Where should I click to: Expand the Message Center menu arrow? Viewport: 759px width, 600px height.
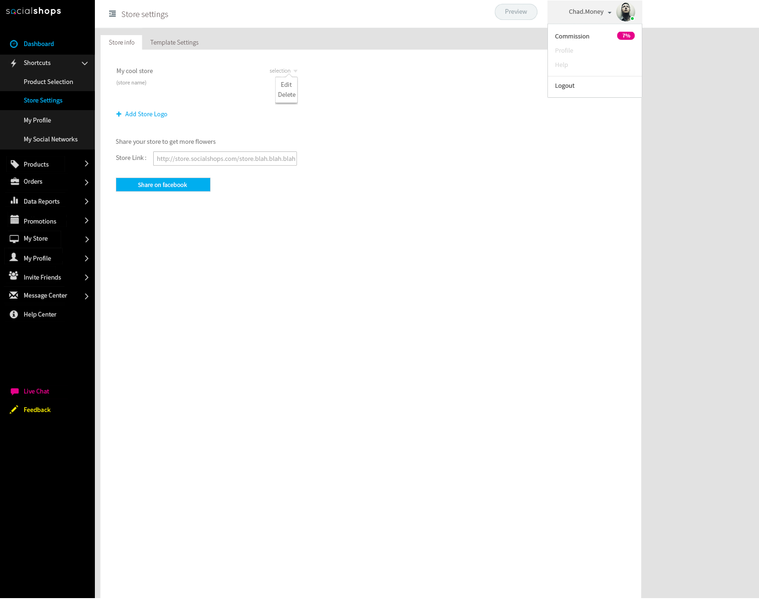[87, 296]
